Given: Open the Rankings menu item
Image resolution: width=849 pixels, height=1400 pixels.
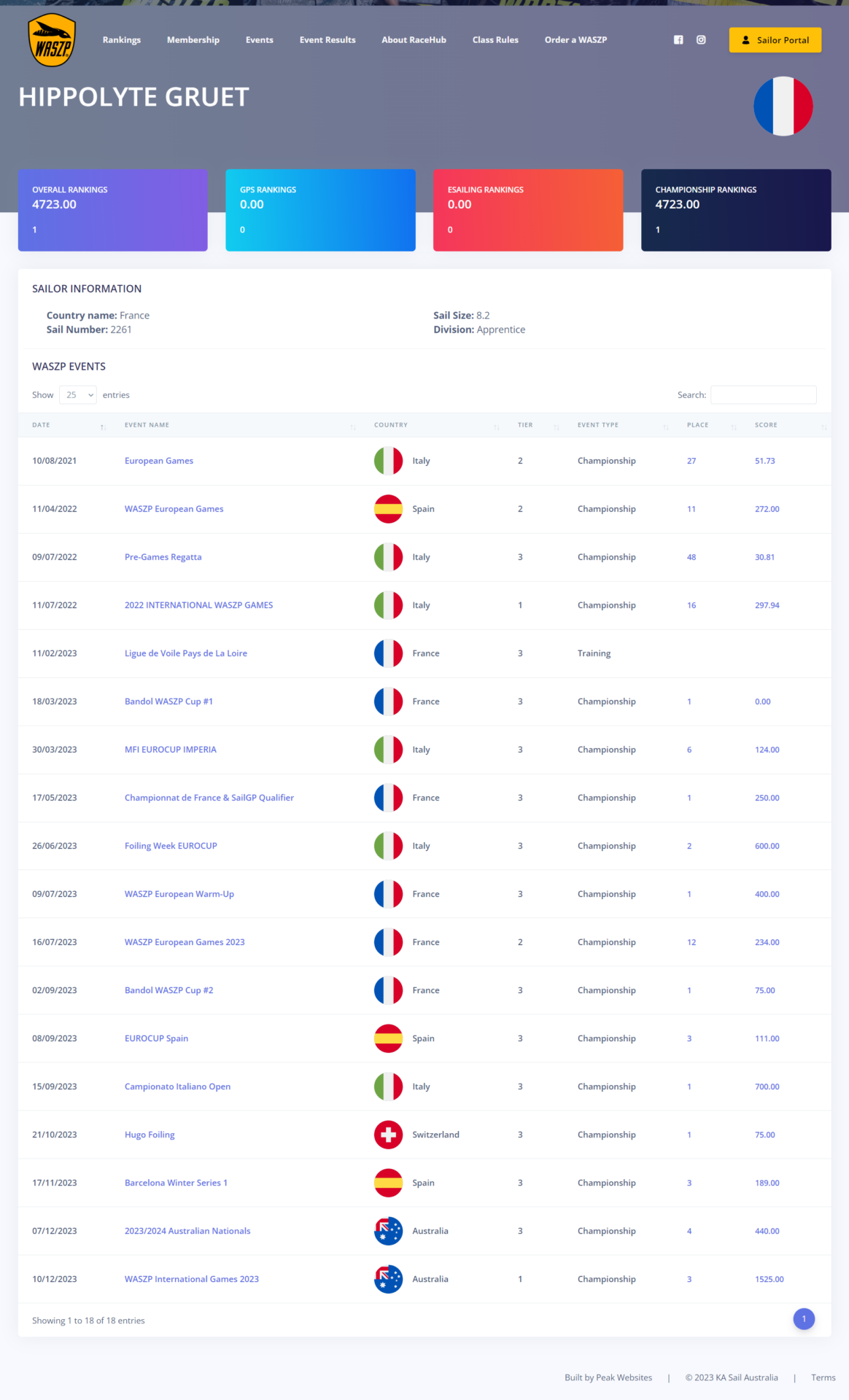Looking at the screenshot, I should tap(122, 40).
